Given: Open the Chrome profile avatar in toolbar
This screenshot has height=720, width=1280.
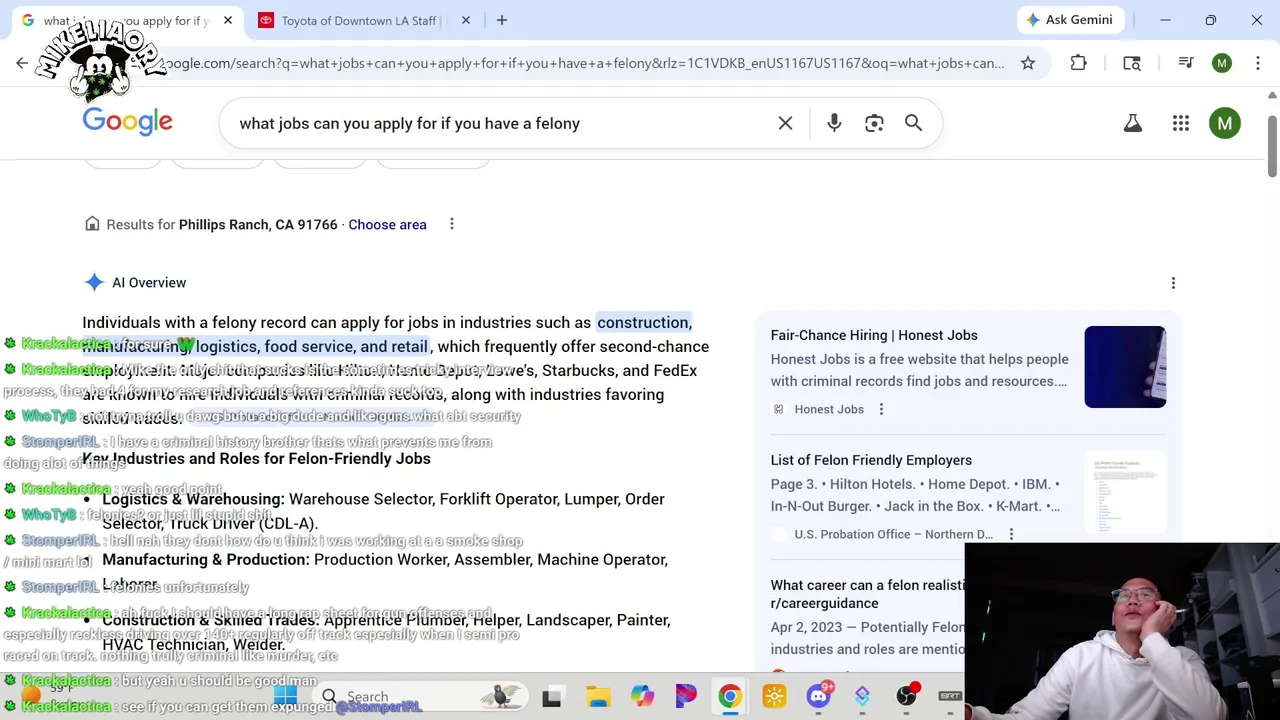Looking at the screenshot, I should click(x=1222, y=63).
